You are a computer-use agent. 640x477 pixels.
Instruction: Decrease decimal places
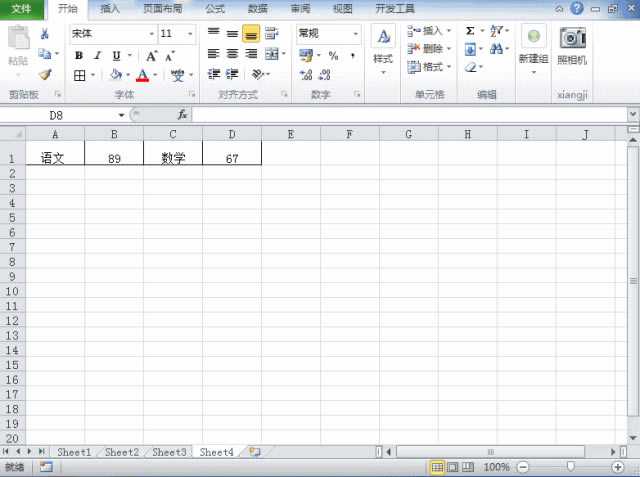[x=324, y=75]
